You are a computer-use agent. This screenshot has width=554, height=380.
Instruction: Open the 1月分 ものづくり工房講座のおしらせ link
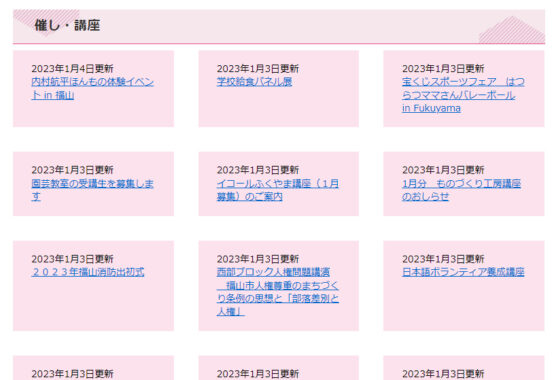[x=461, y=190]
